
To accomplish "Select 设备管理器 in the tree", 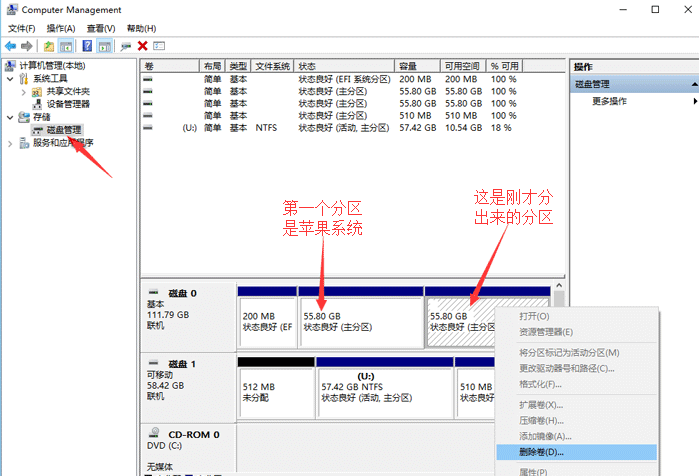I will click(x=68, y=104).
